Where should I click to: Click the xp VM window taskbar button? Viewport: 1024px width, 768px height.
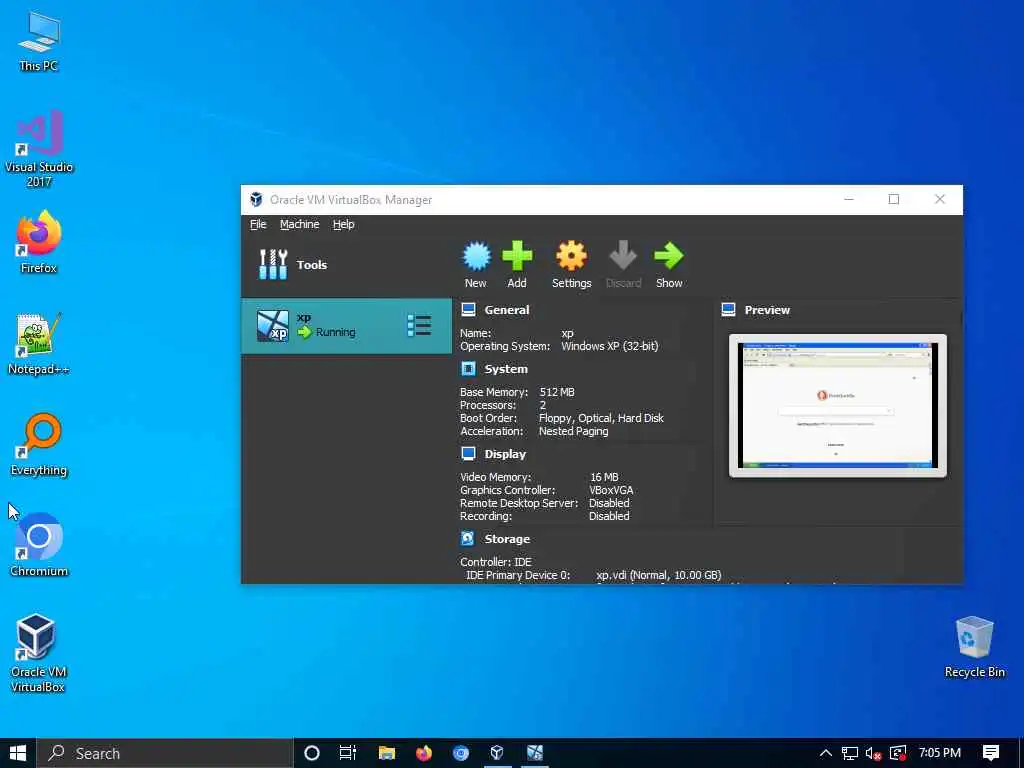click(535, 753)
